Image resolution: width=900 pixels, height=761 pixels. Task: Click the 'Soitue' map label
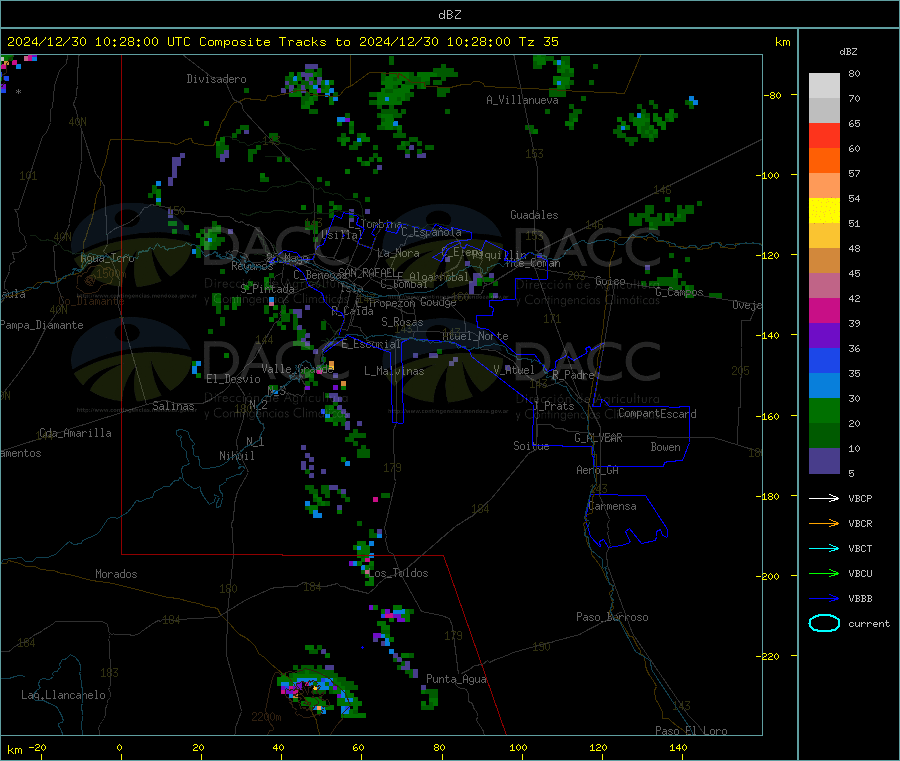pos(531,446)
